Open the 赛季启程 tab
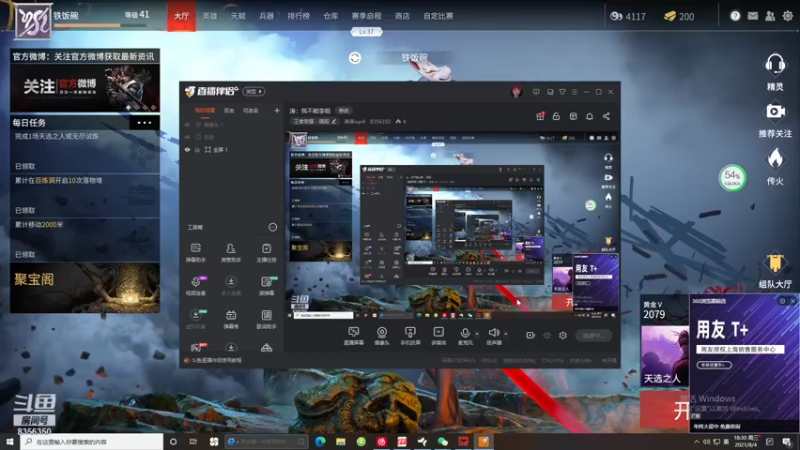The height and width of the screenshot is (450, 800). (366, 16)
